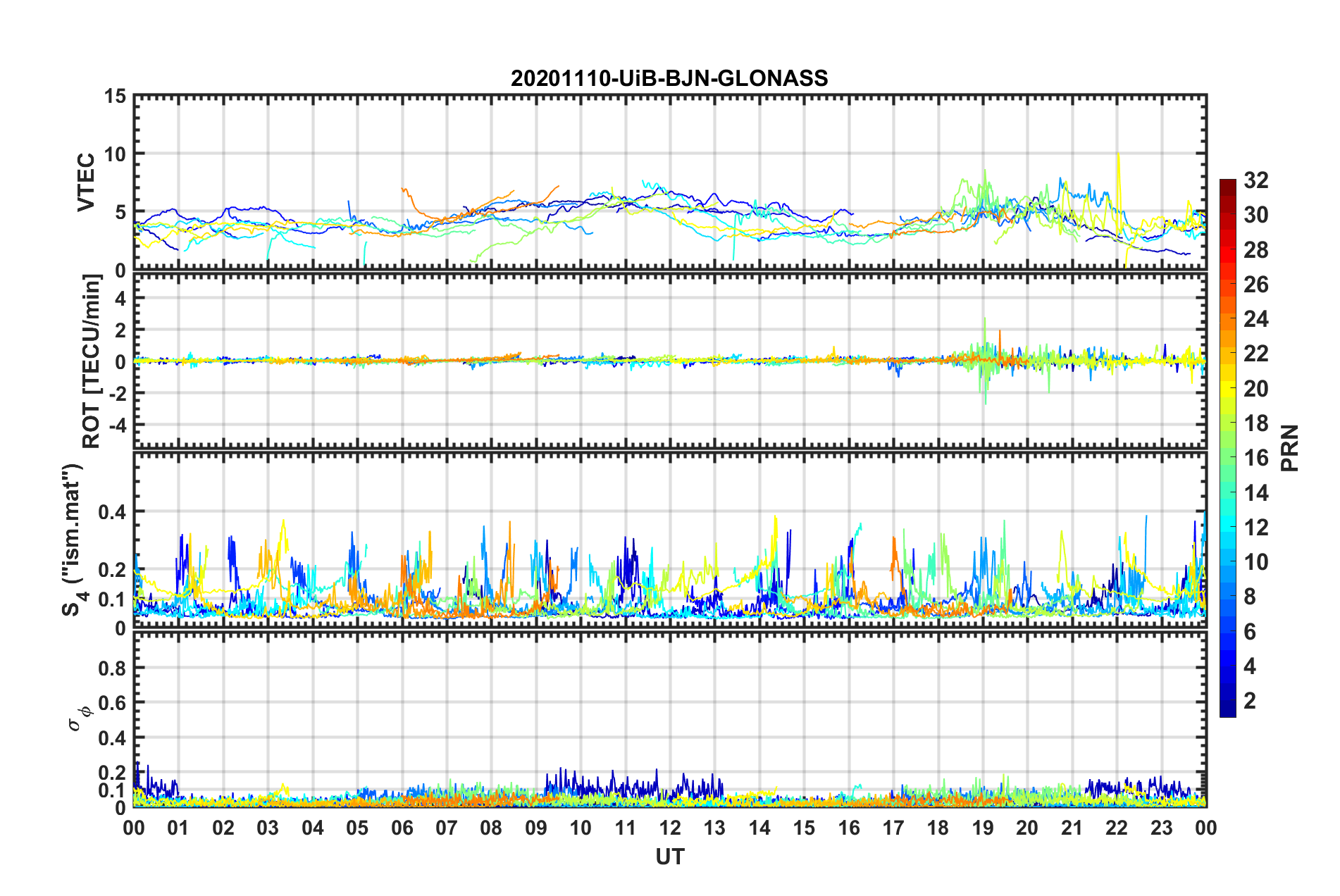Click x-axis tick label 16
The image size is (1340, 896).
coord(849,828)
